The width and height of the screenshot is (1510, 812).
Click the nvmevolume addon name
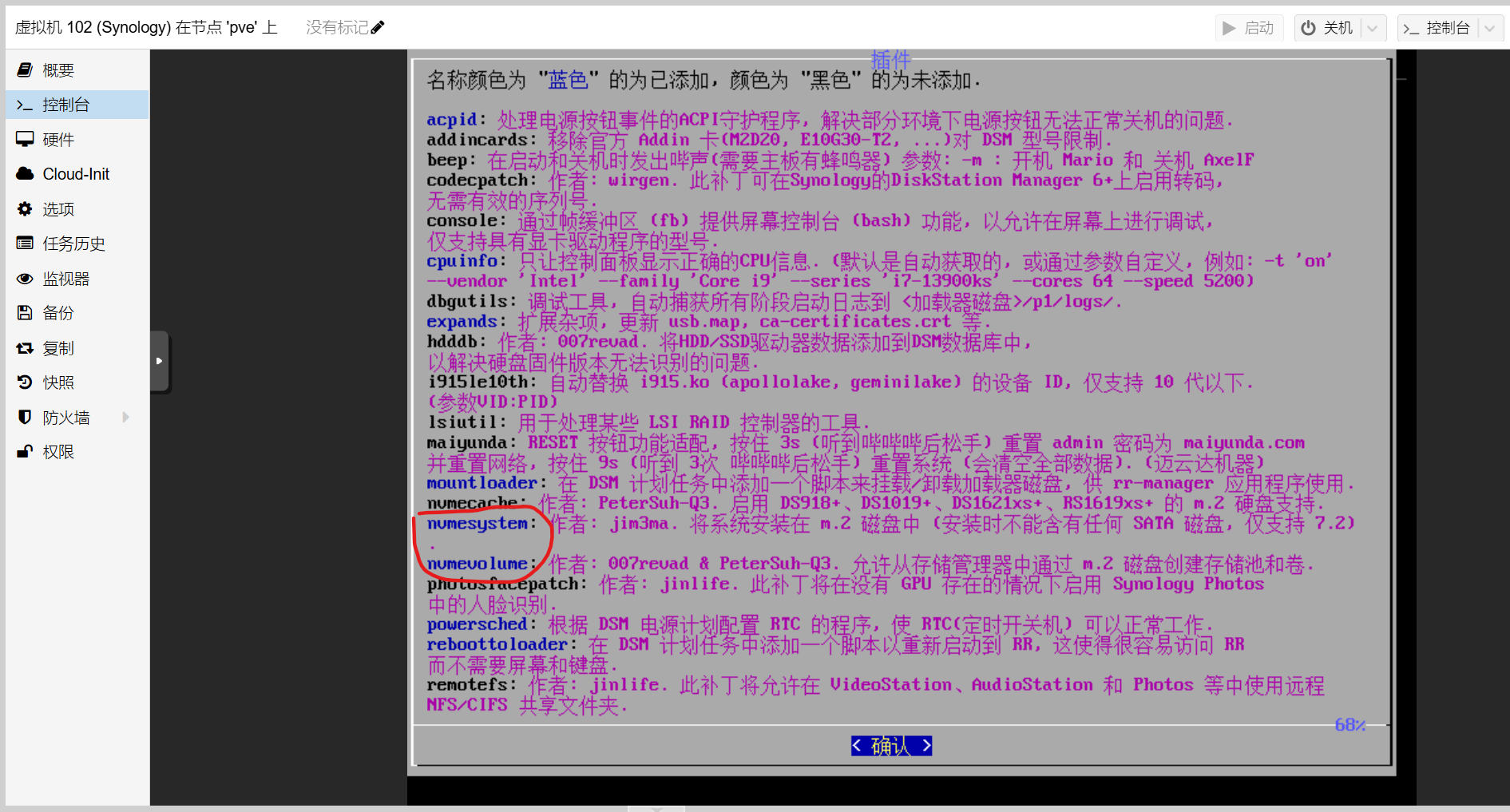point(478,564)
